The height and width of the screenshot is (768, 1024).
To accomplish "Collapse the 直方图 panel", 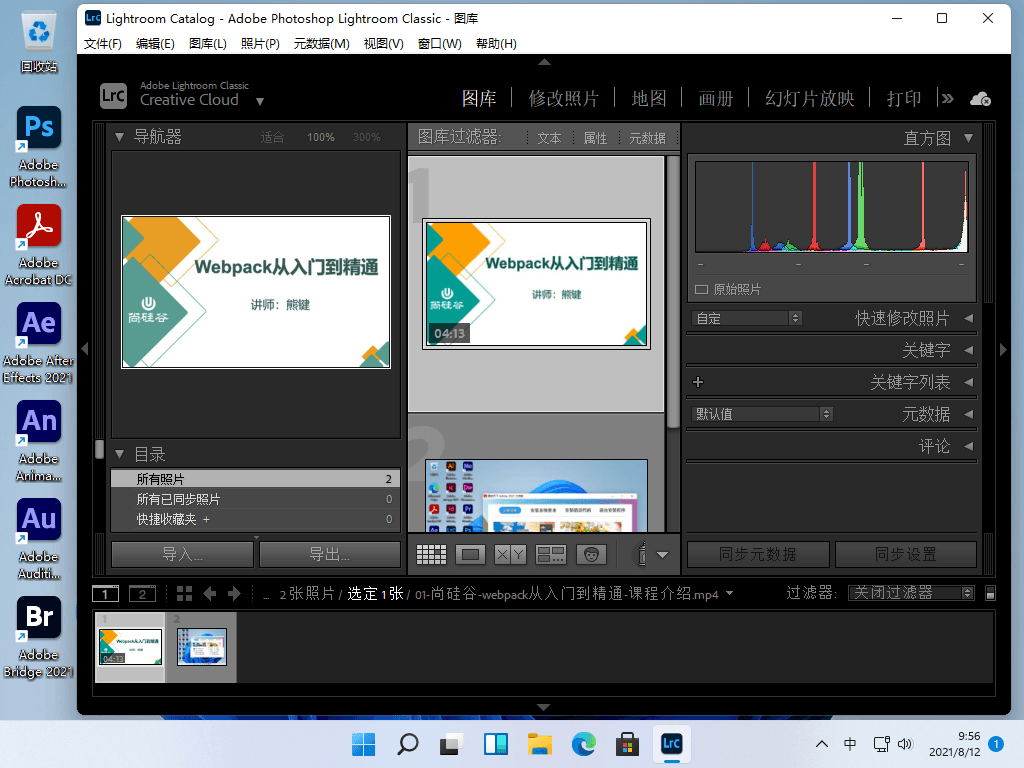I will coord(968,138).
